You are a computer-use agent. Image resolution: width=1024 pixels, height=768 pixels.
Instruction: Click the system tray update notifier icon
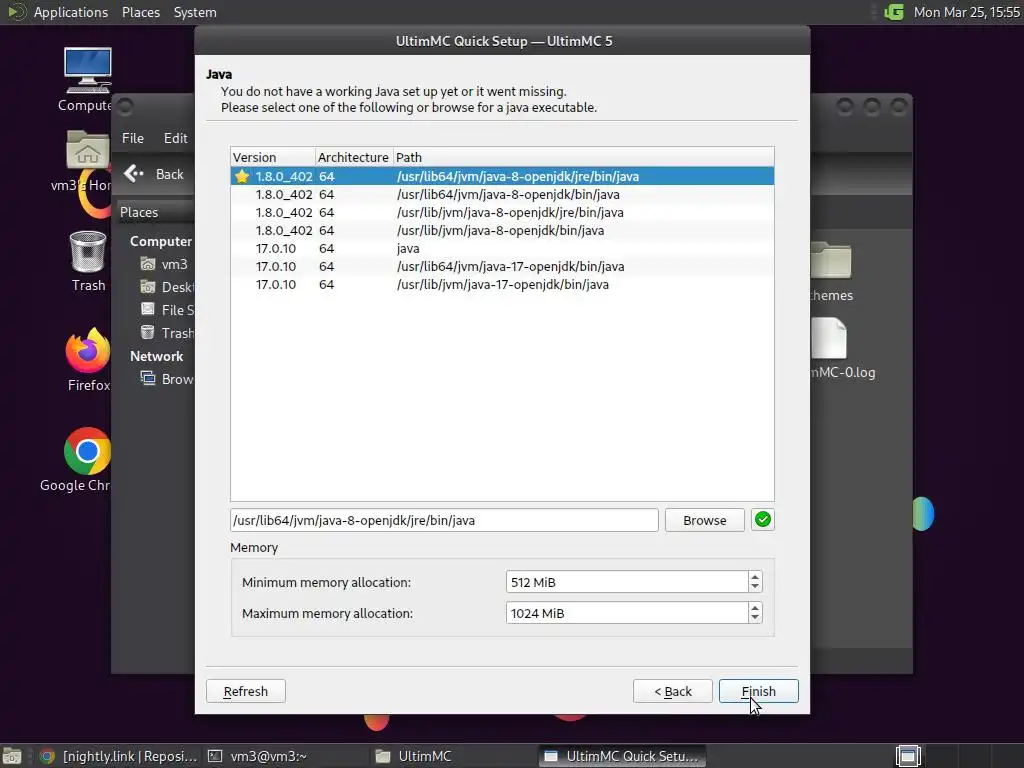pyautogui.click(x=893, y=12)
